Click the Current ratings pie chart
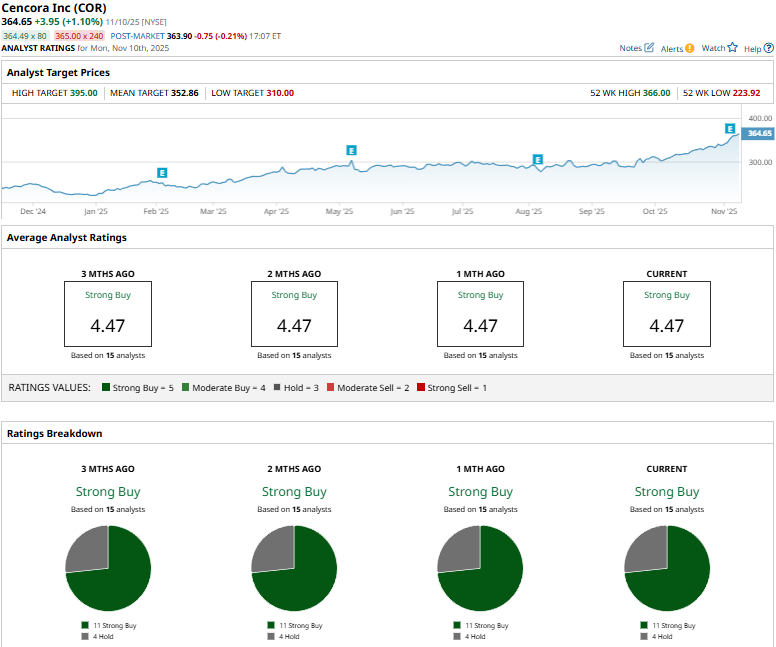 pos(666,567)
